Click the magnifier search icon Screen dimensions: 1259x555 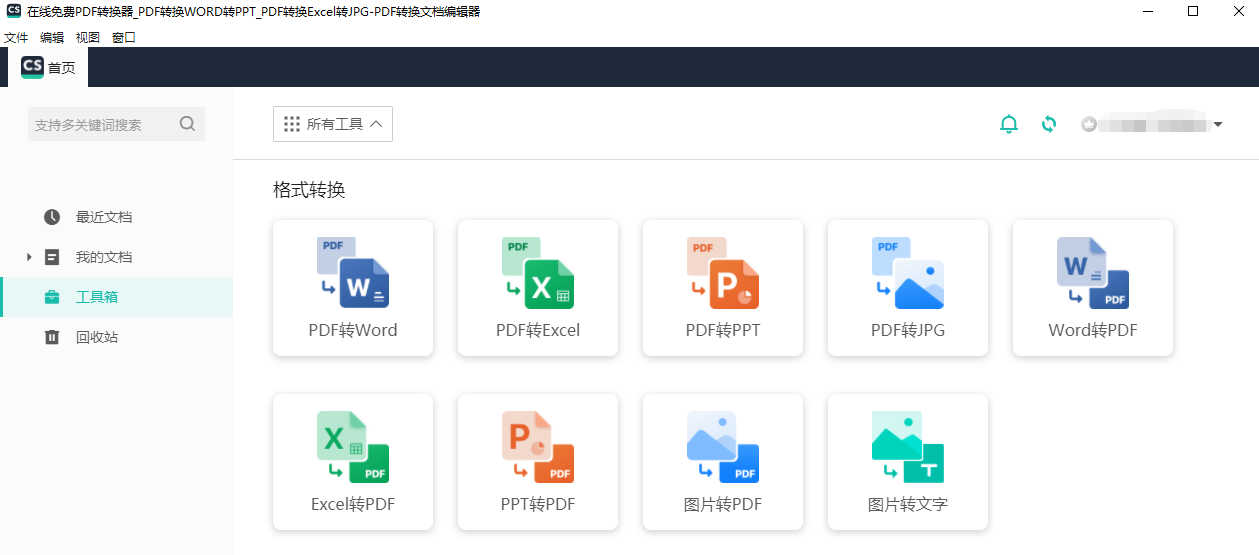[187, 124]
